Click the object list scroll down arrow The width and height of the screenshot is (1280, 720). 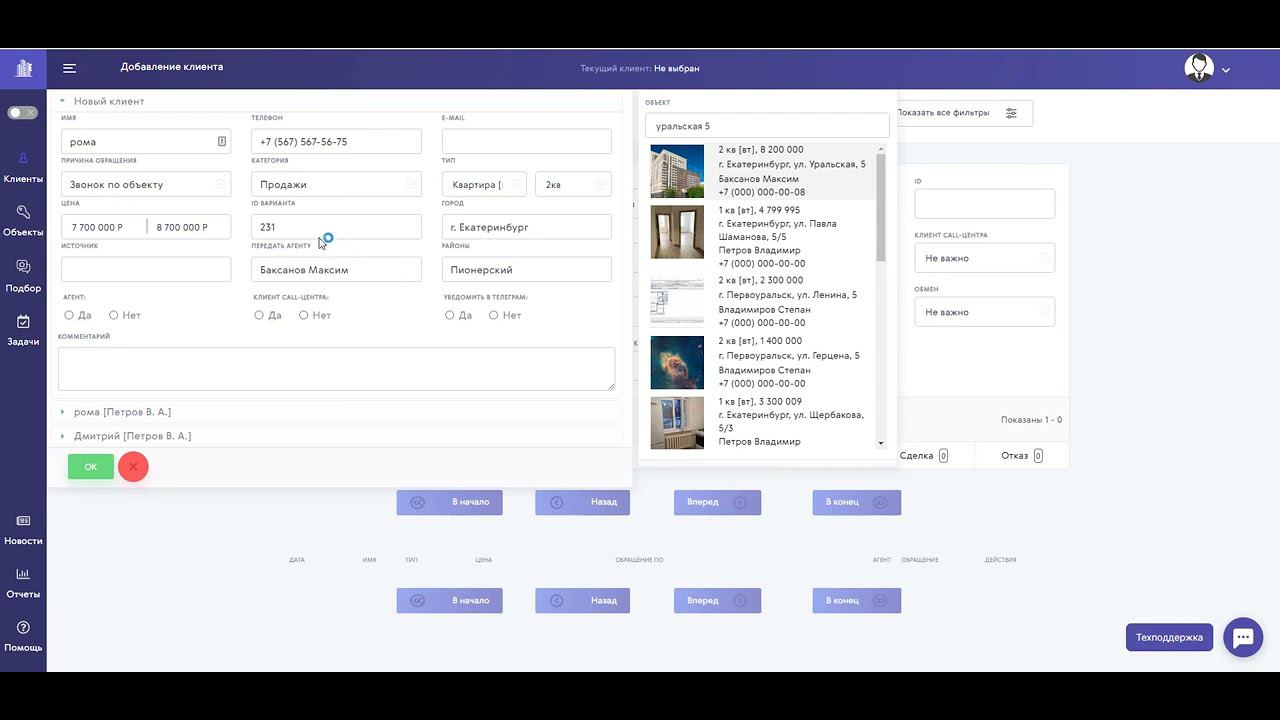(x=881, y=443)
